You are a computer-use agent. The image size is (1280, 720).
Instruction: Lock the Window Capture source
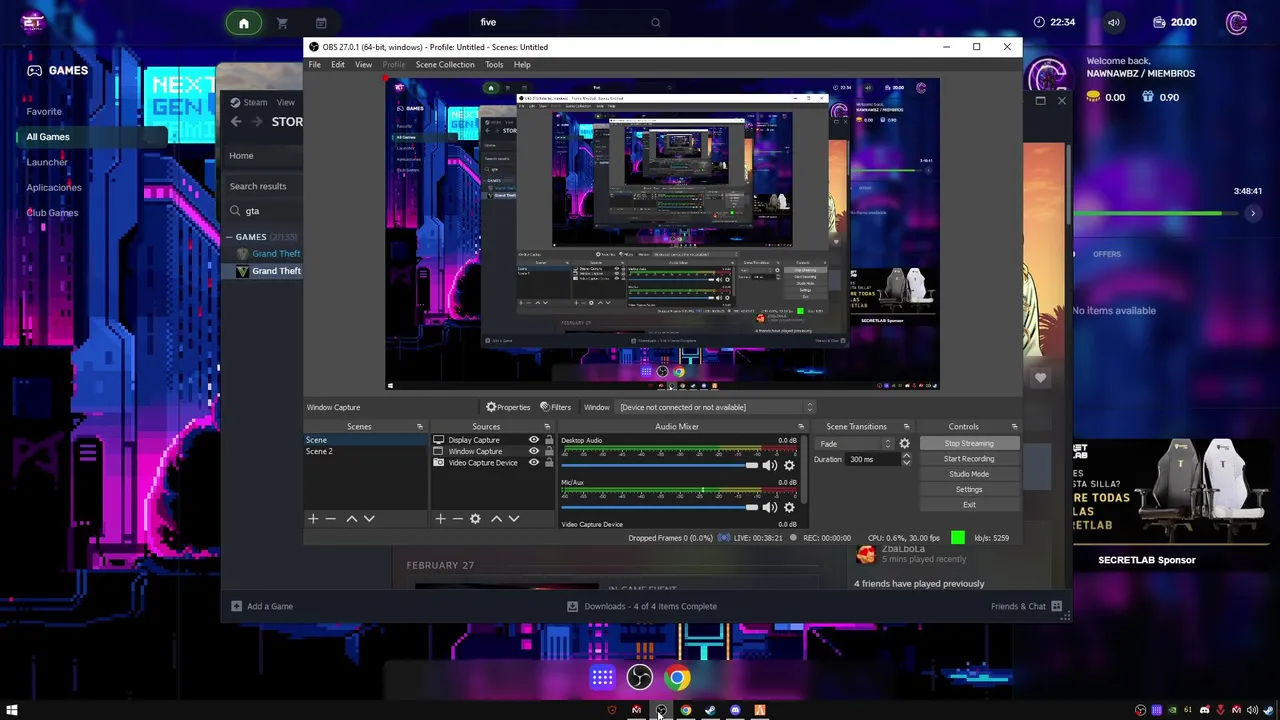pyautogui.click(x=548, y=451)
